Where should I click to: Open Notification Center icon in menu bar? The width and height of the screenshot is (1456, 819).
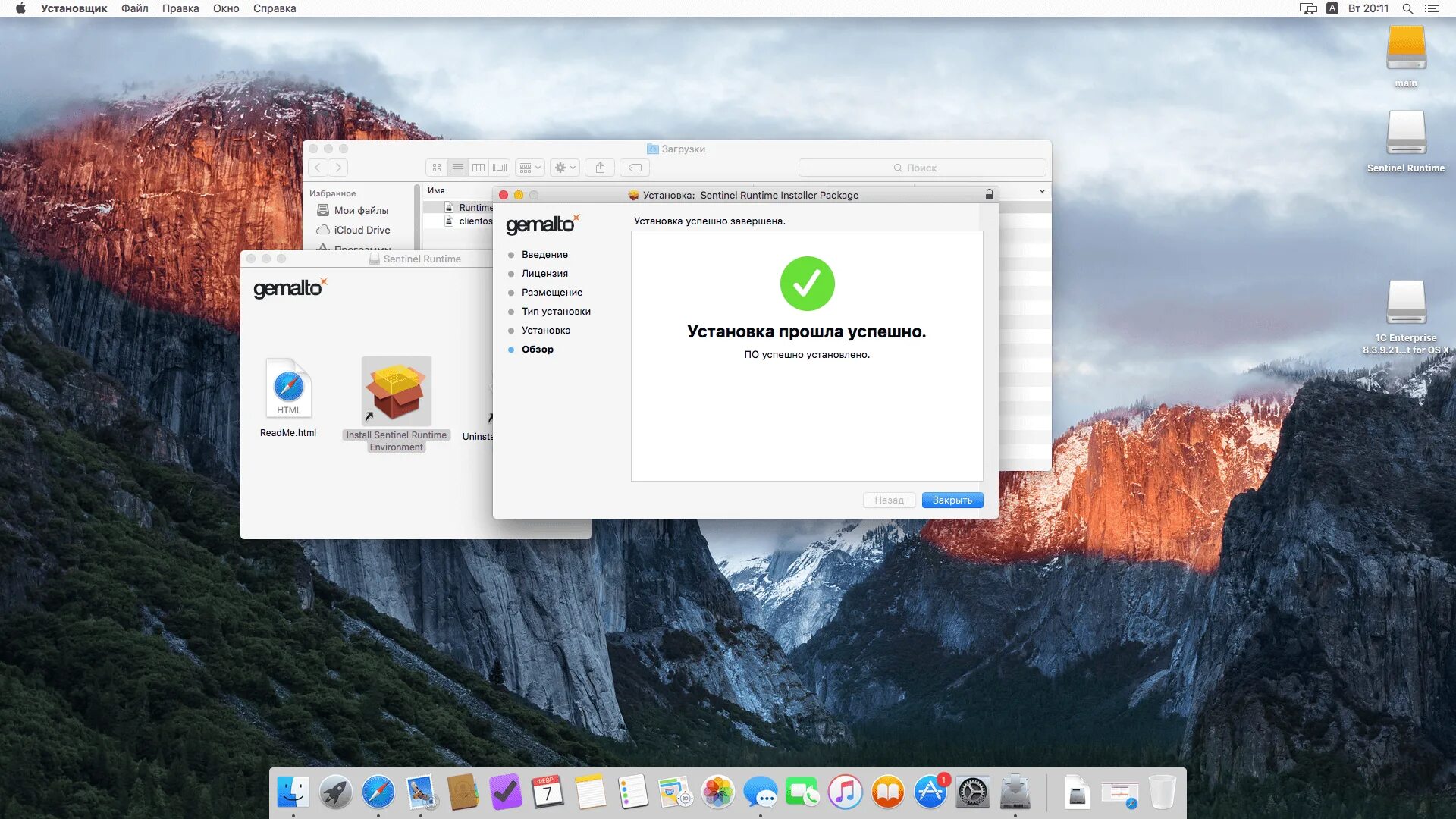pyautogui.click(x=1432, y=8)
